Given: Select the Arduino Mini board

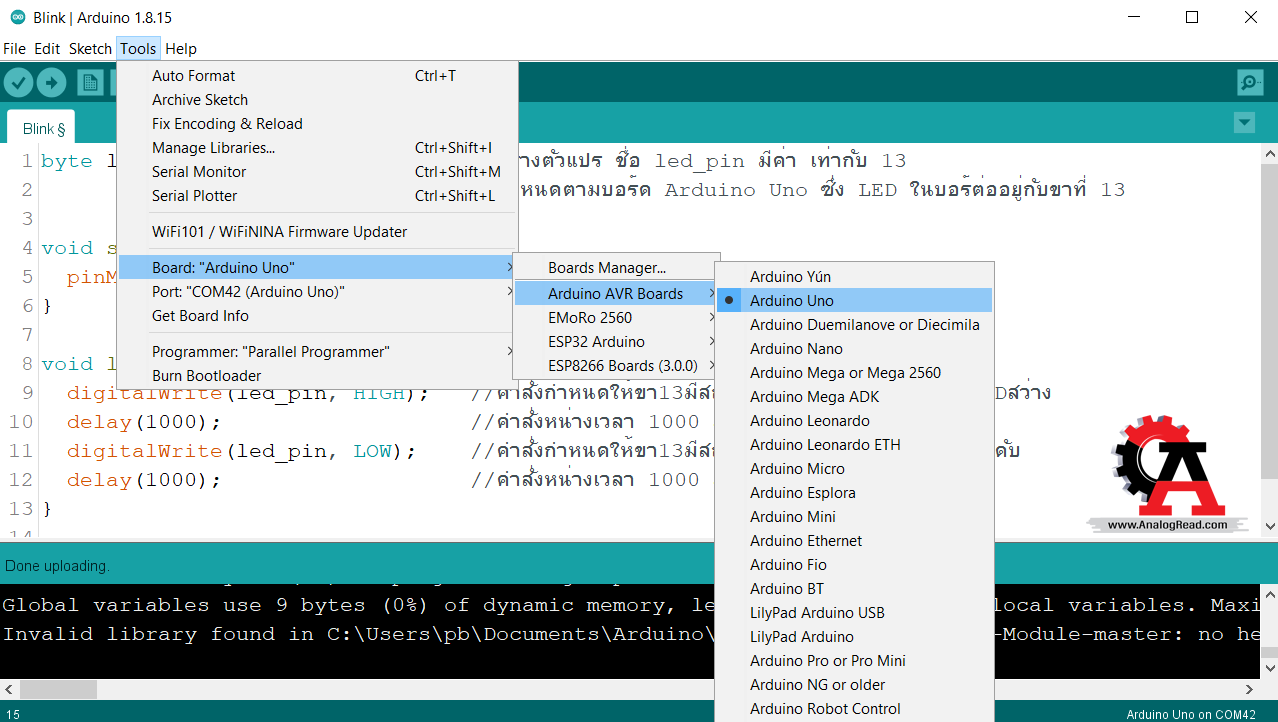Looking at the screenshot, I should (x=855, y=517).
